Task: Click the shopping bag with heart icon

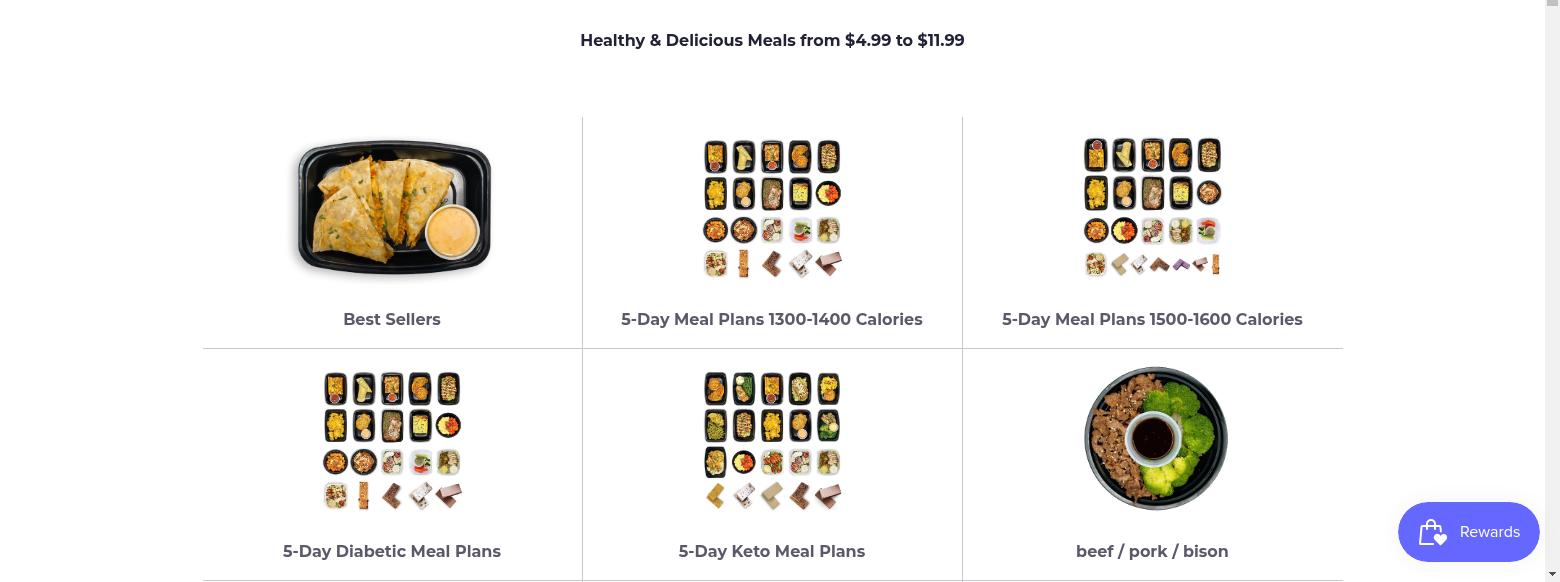Action: [1432, 532]
